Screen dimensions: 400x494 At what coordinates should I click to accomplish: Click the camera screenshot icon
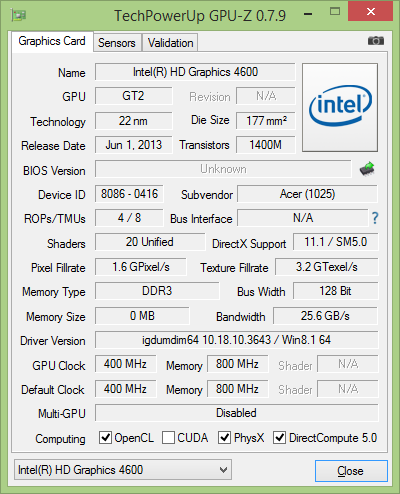coord(376,41)
